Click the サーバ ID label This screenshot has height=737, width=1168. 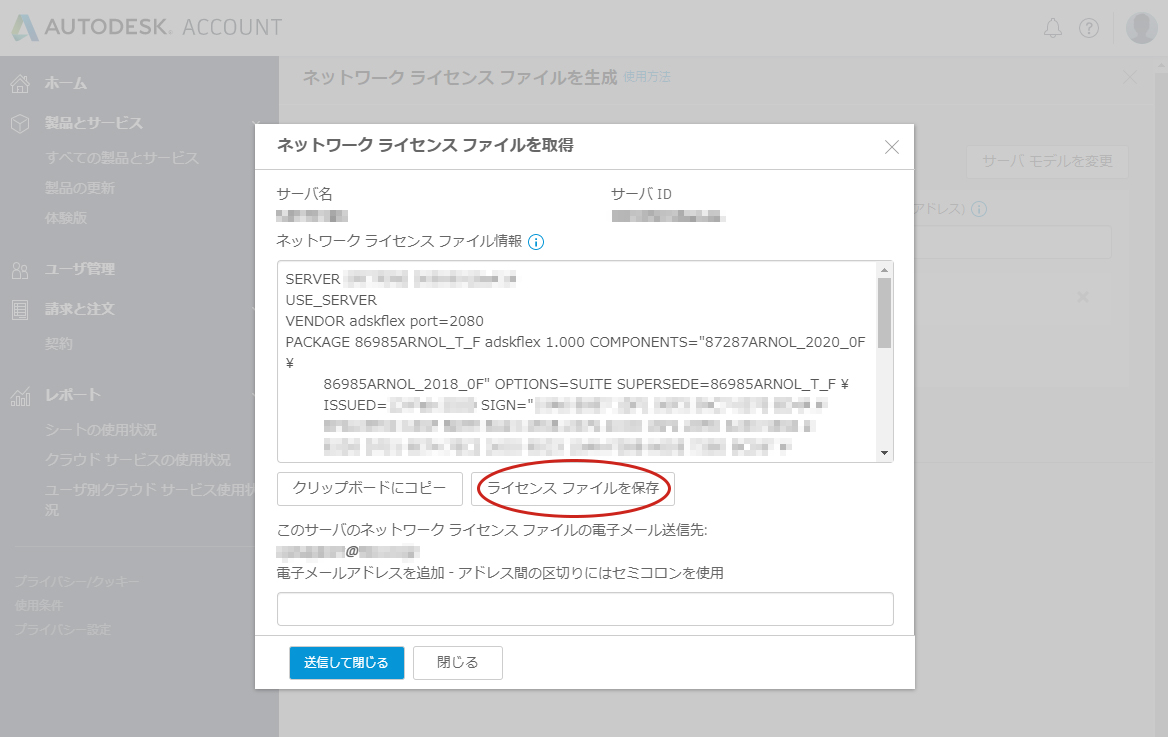[x=641, y=194]
